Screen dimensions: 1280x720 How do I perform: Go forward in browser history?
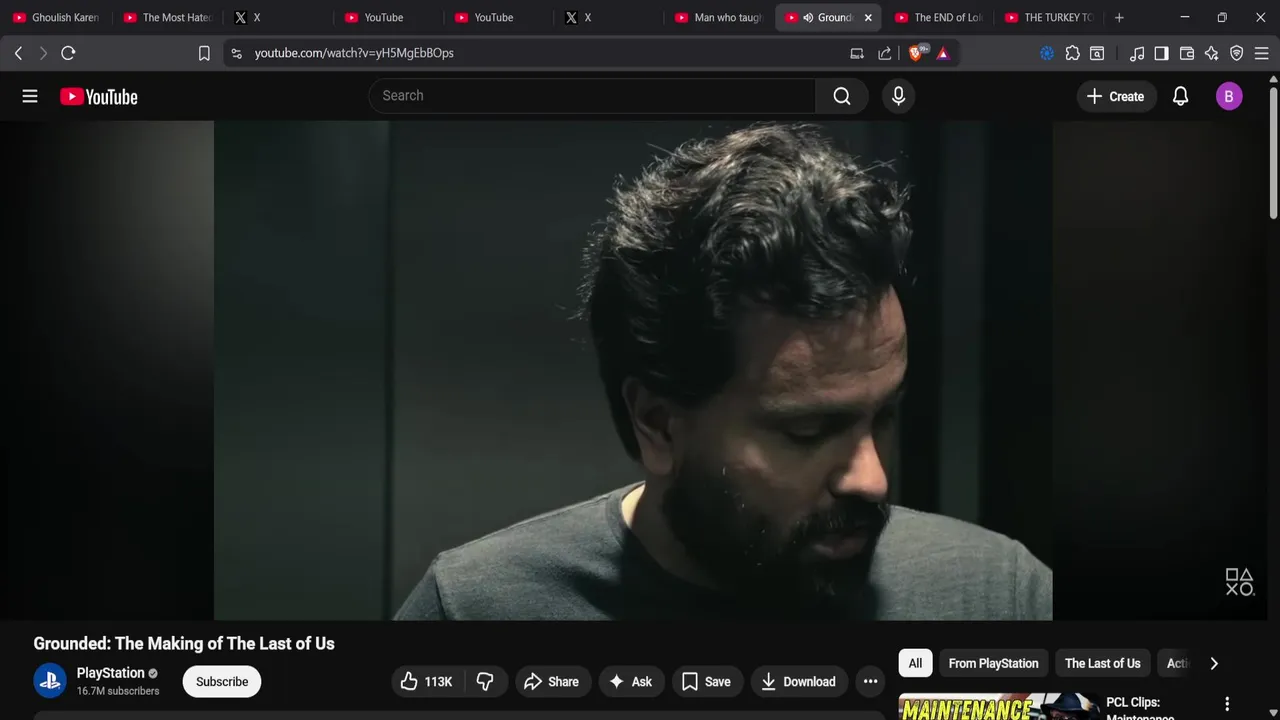point(43,53)
